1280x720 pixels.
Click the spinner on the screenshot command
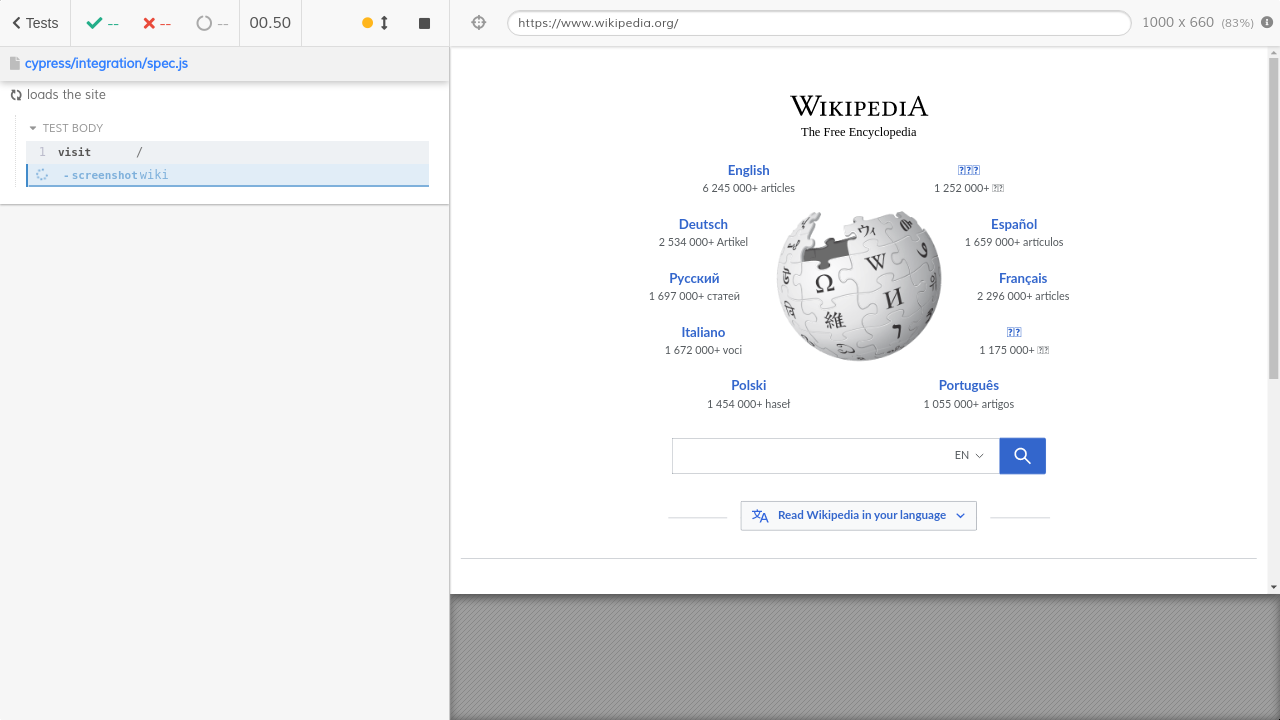pos(42,175)
